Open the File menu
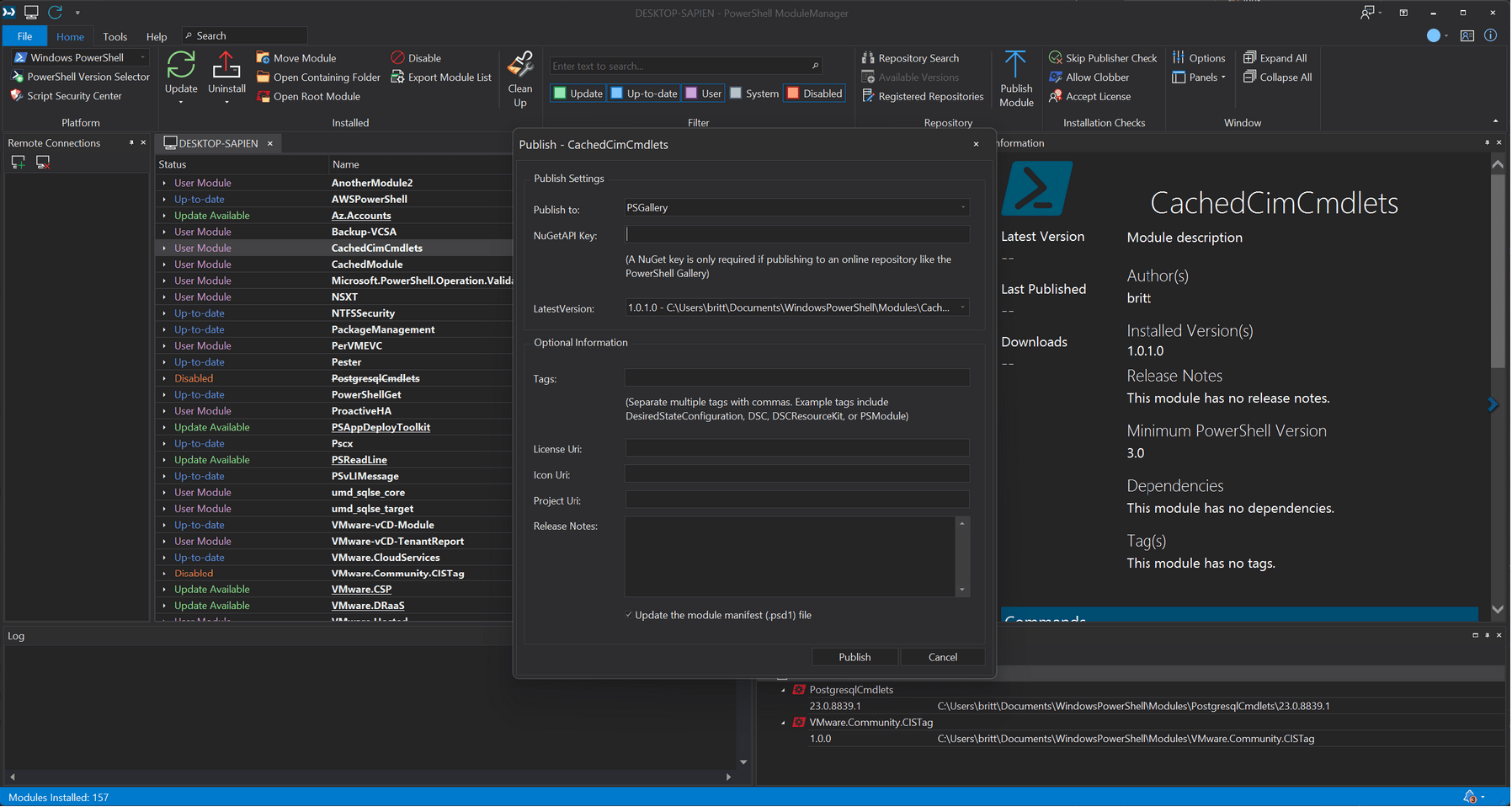 pos(24,36)
